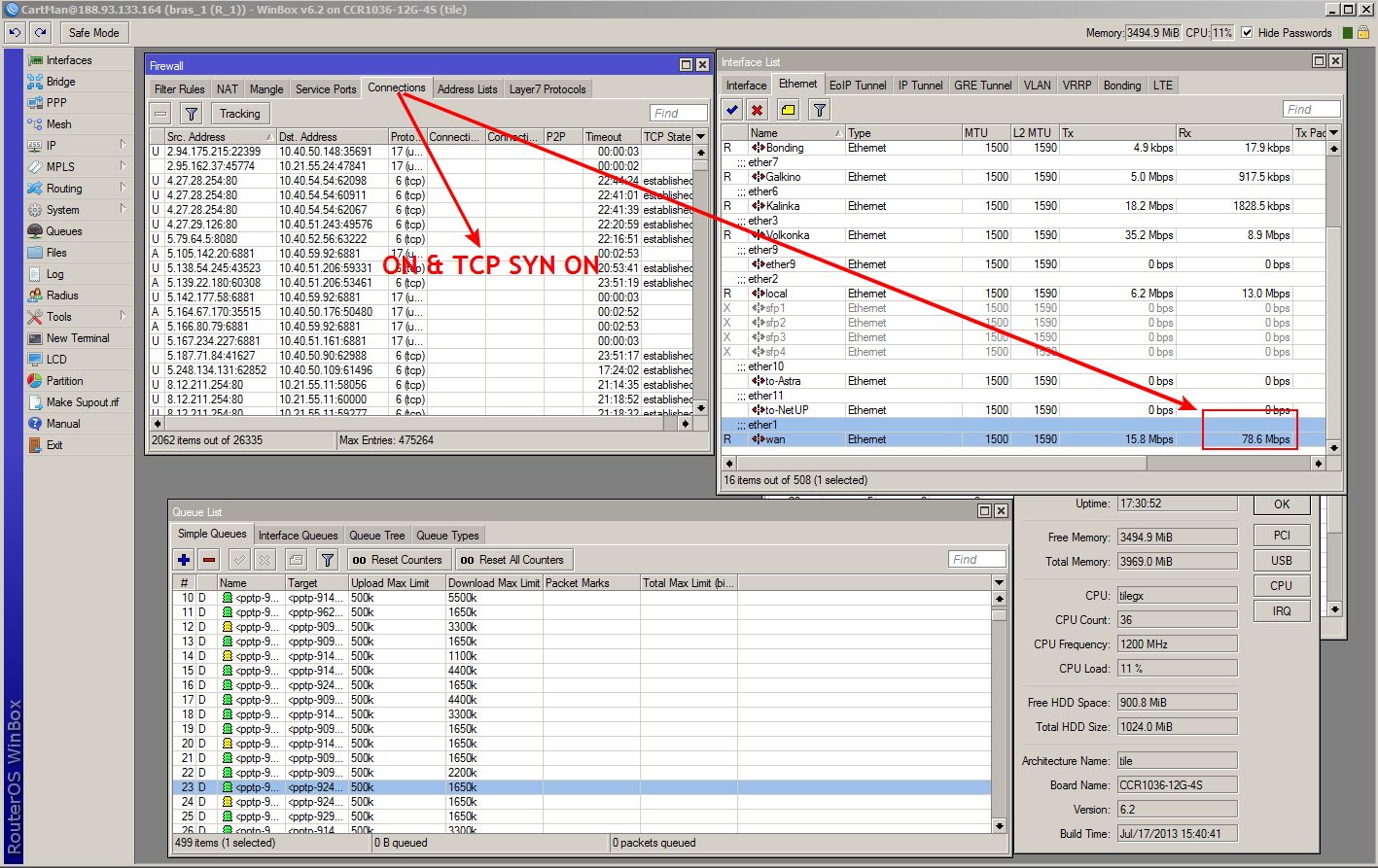
Task: Toggle the Hide Passwords checkbox
Action: 1247,33
